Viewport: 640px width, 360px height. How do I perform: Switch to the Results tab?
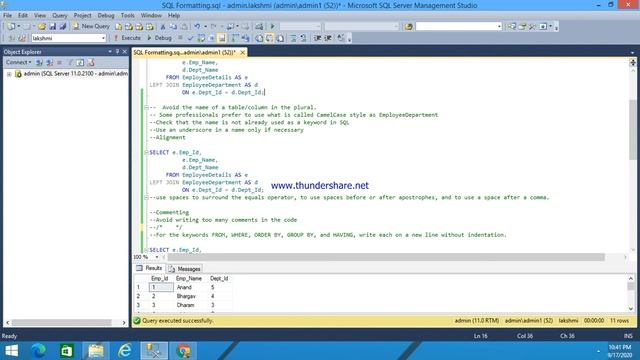[149, 268]
